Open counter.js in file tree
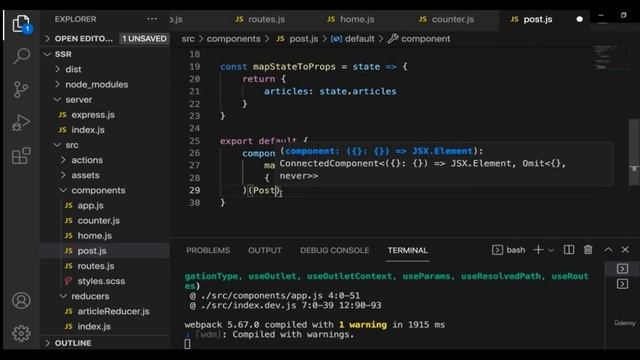This screenshot has width=640, height=360. click(x=98, y=220)
